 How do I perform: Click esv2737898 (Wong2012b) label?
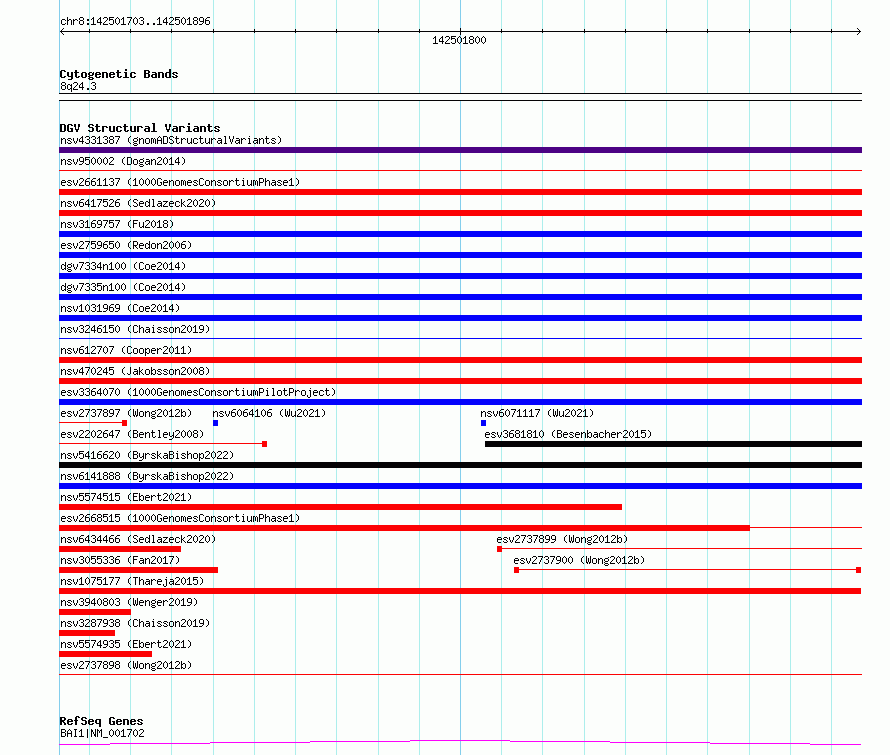click(x=126, y=665)
